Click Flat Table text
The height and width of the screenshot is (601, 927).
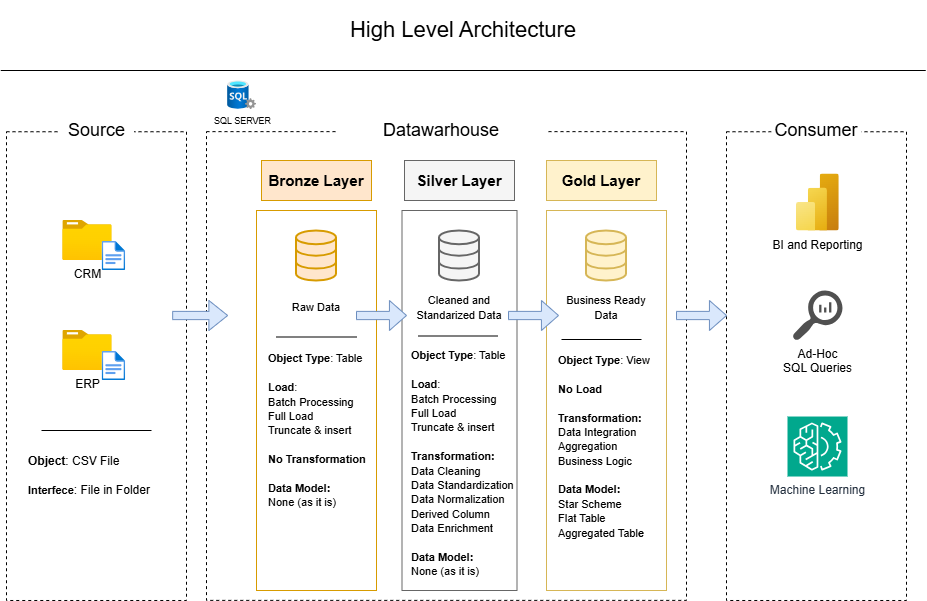582,518
